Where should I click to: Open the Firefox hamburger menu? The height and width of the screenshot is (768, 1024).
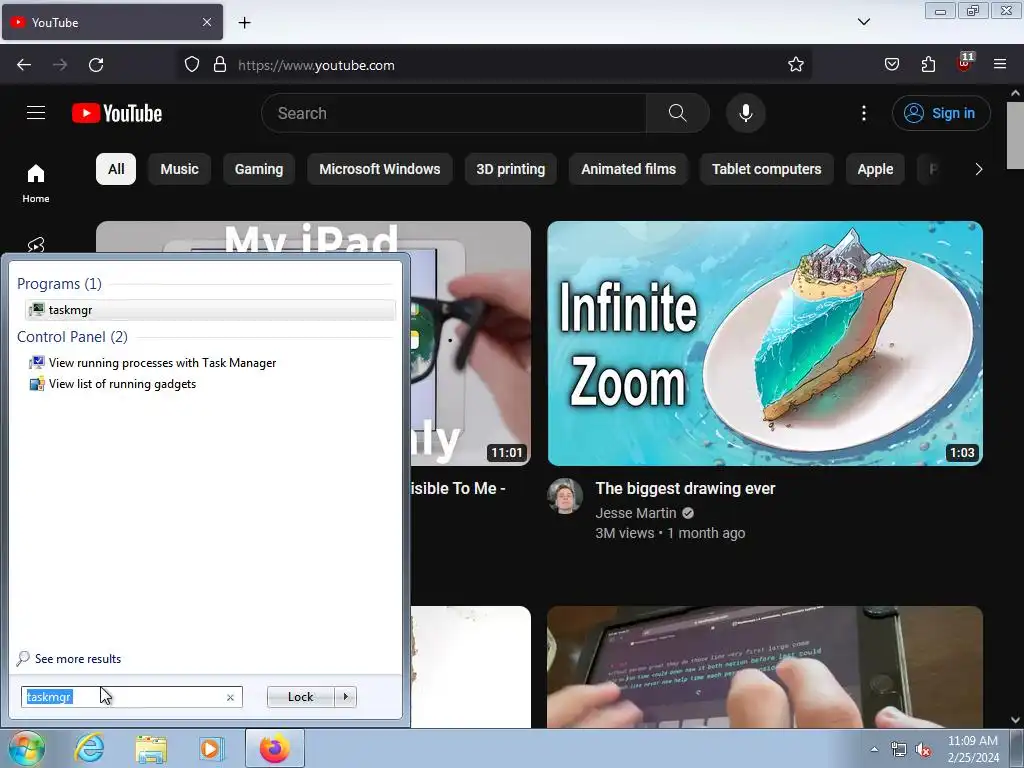[x=1000, y=65]
